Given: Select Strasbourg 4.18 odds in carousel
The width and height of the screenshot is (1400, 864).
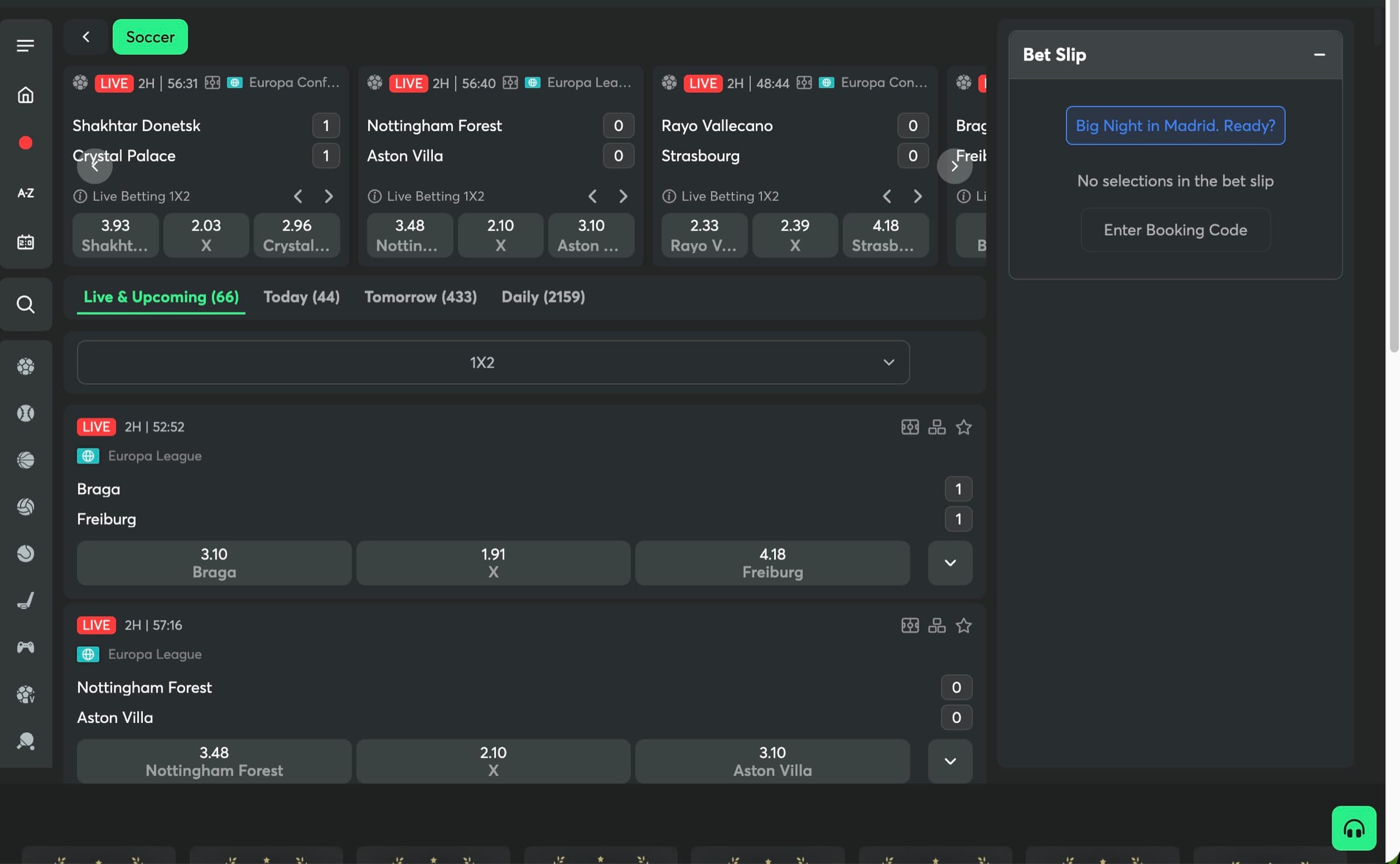Looking at the screenshot, I should [885, 235].
